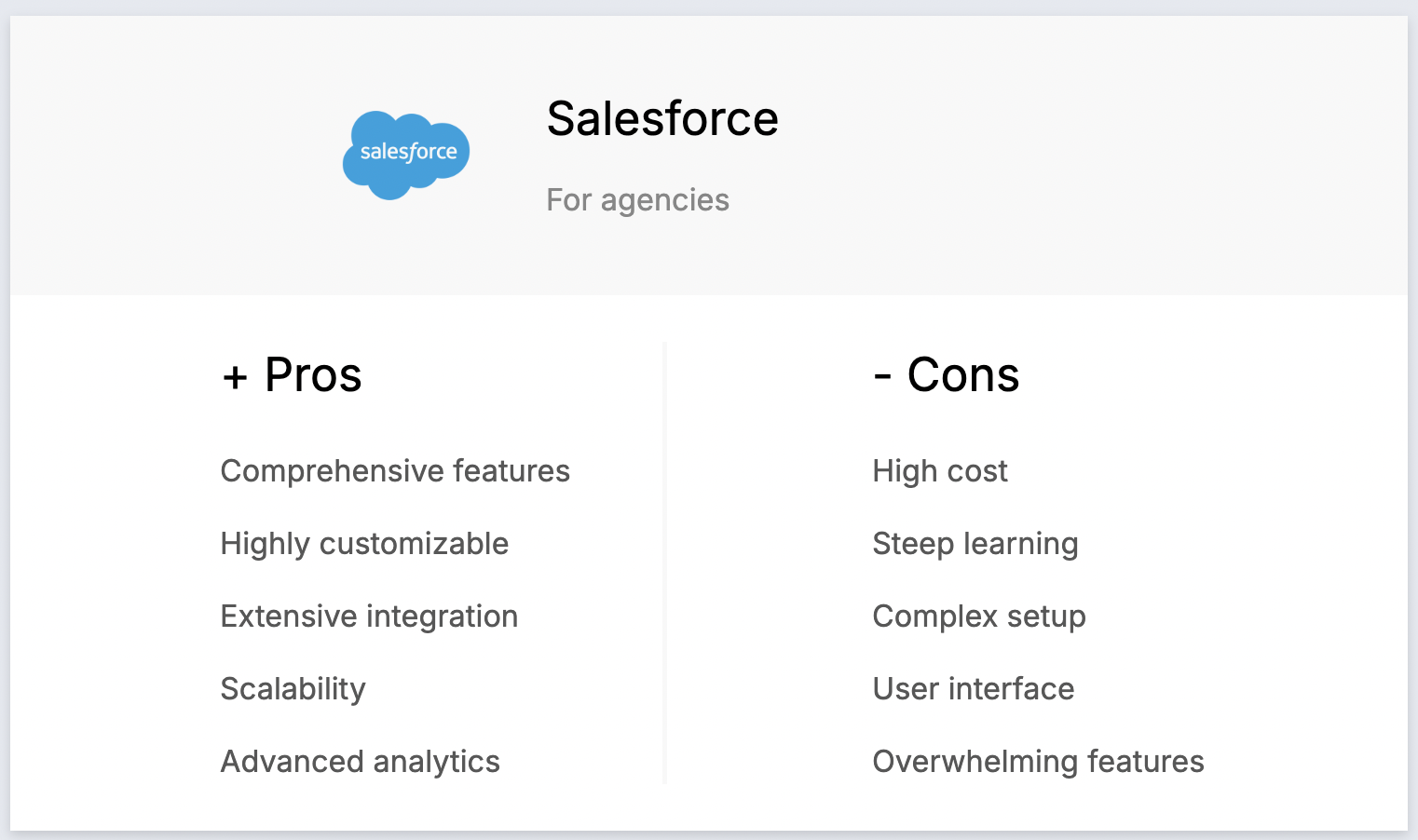Click 'Complex setup' list entry
Viewport: 1418px width, 840px height.
pos(979,616)
